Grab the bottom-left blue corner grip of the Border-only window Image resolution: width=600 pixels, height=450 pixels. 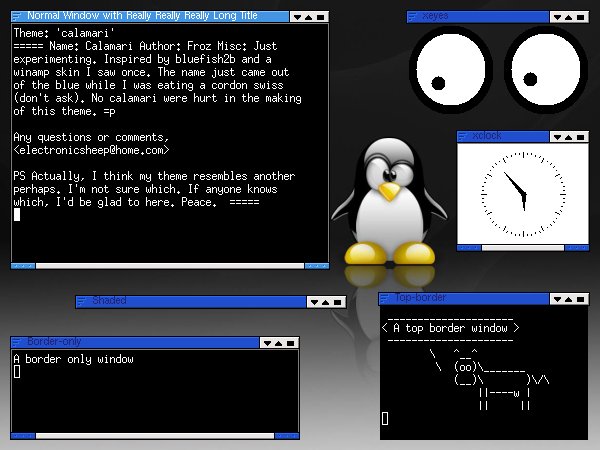(23, 436)
